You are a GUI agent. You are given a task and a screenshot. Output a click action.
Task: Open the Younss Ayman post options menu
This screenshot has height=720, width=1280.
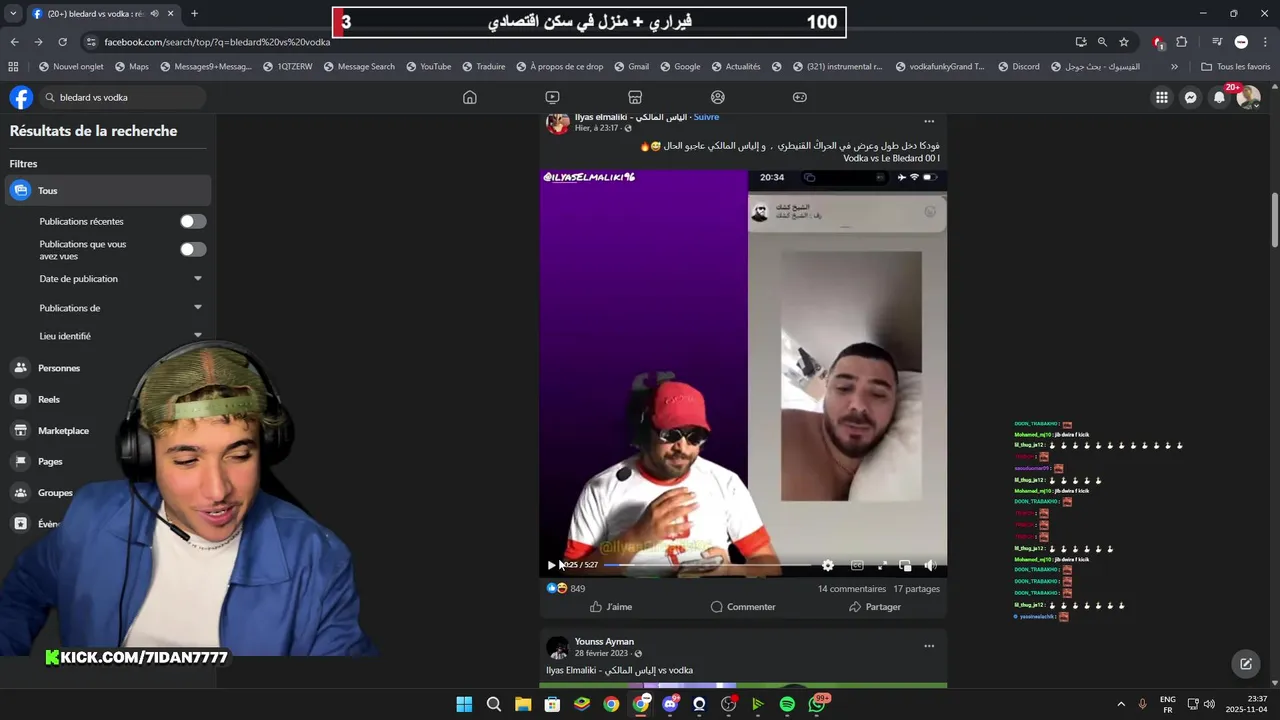point(929,646)
